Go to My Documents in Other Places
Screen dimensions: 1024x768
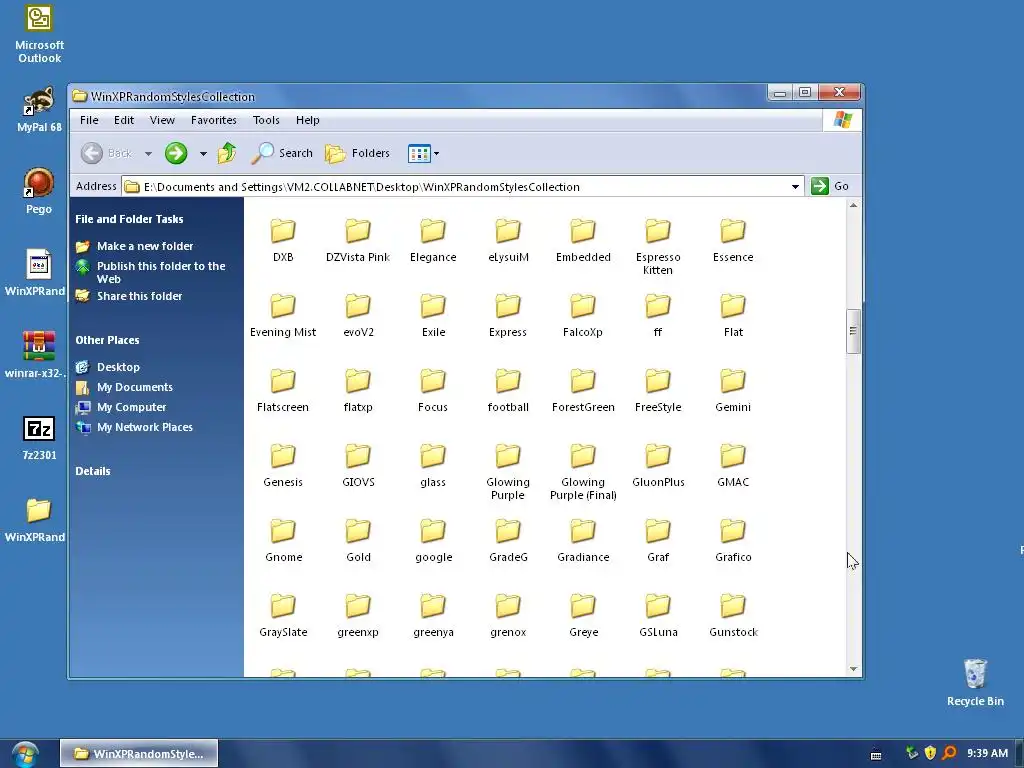135,387
